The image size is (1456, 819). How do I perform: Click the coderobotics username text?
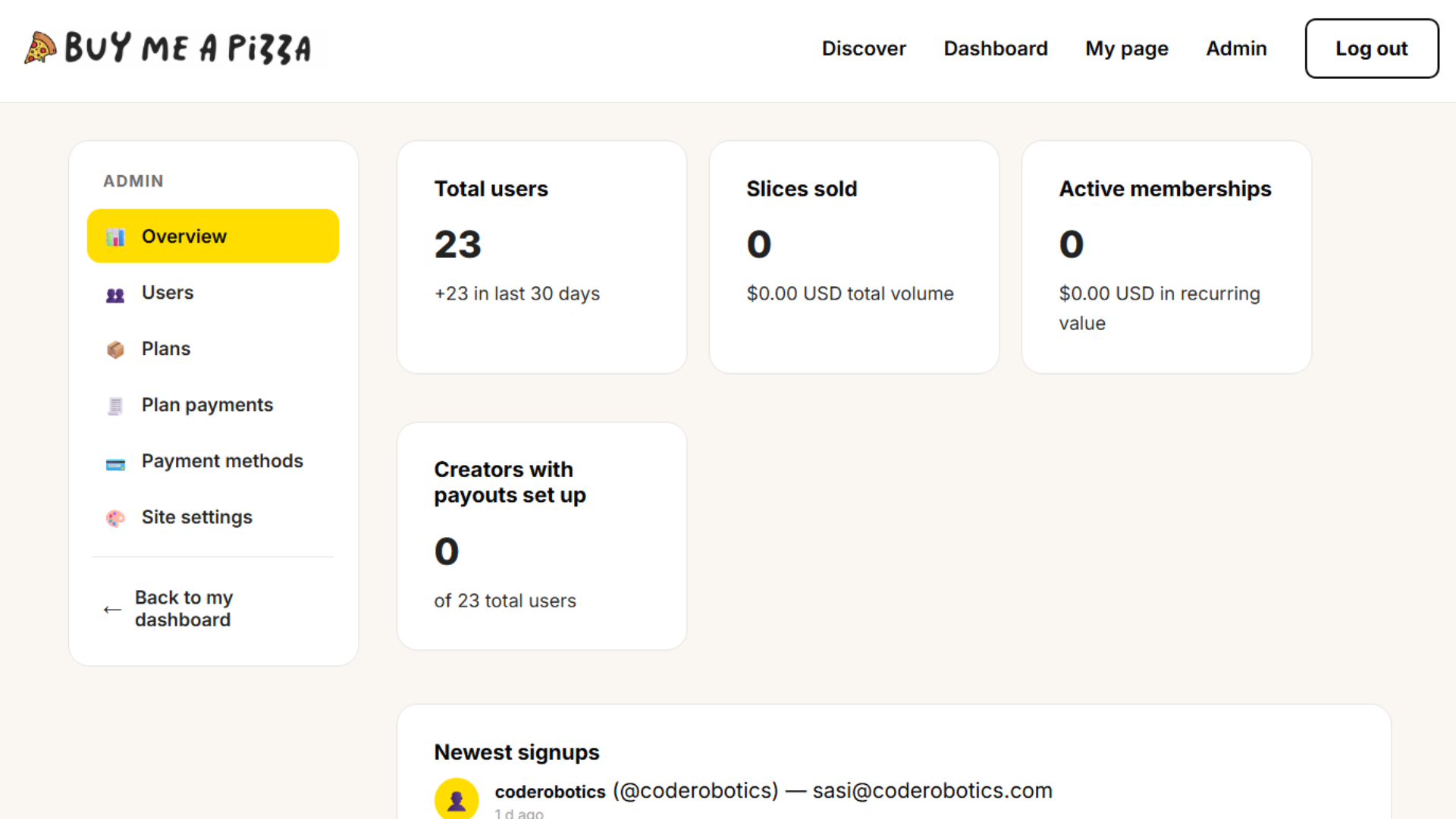point(550,792)
